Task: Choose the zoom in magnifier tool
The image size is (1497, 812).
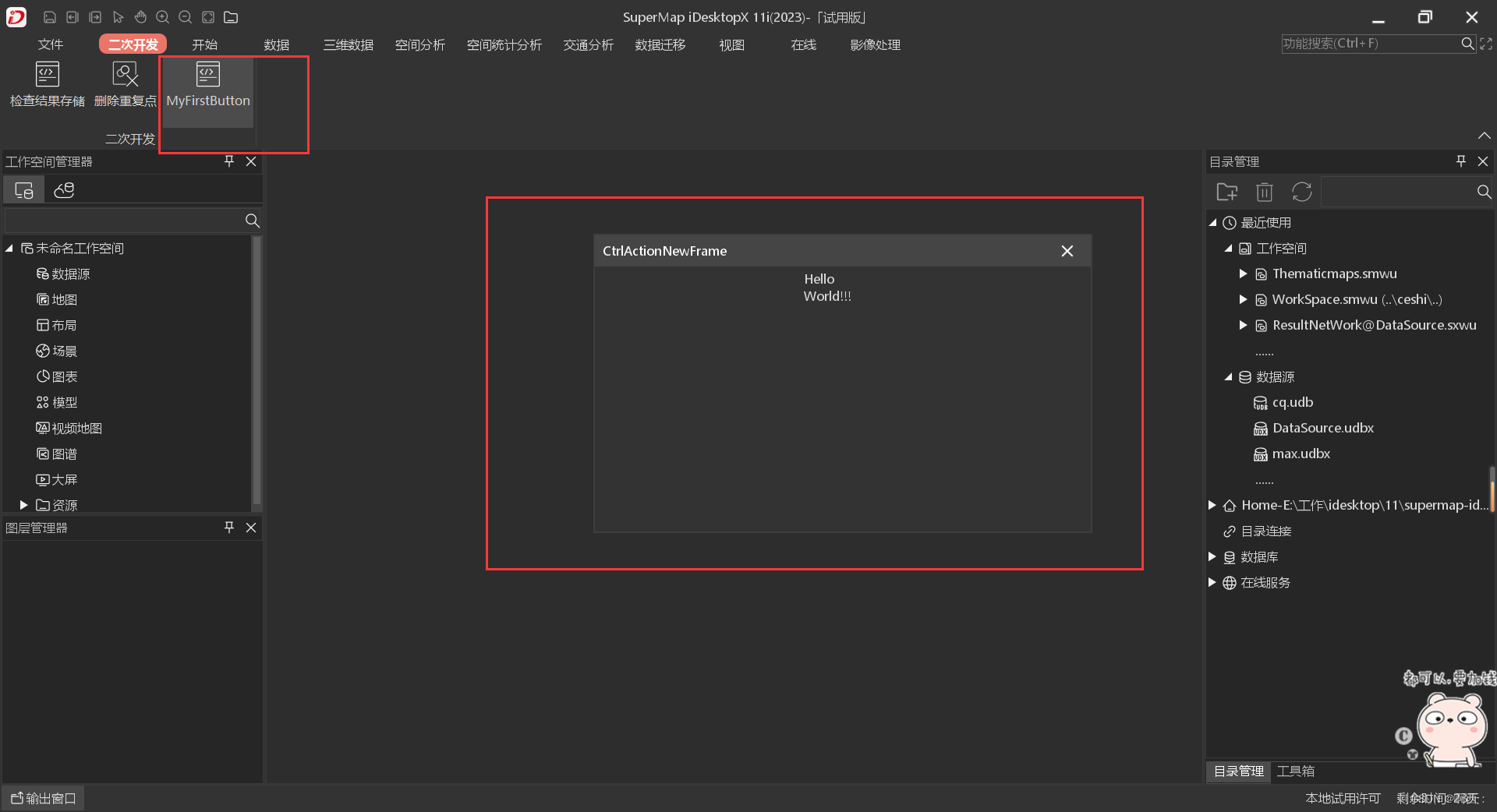Action: [x=163, y=17]
